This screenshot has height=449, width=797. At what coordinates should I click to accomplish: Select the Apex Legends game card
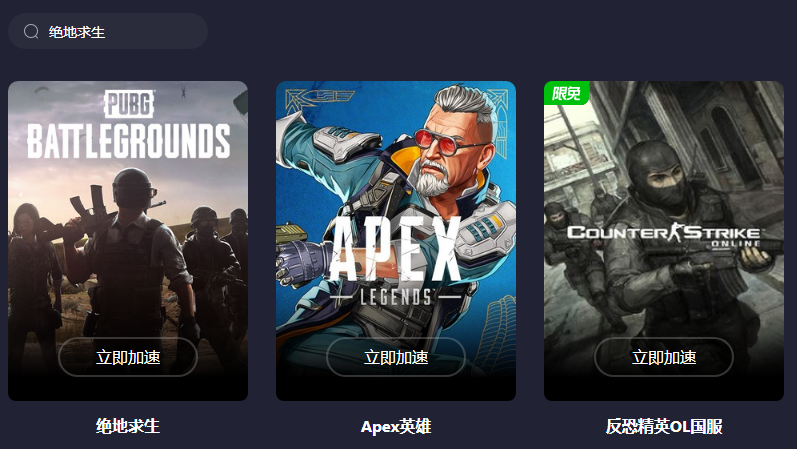coord(396,241)
